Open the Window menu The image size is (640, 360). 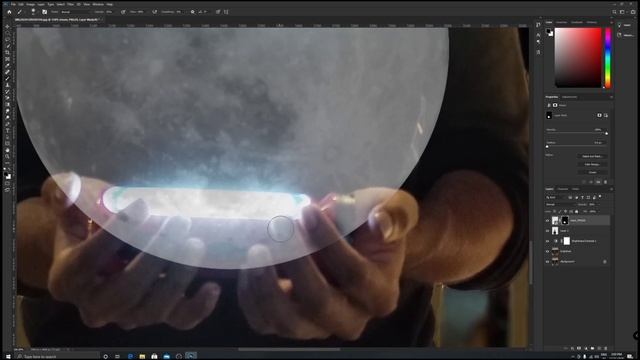(x=98, y=4)
